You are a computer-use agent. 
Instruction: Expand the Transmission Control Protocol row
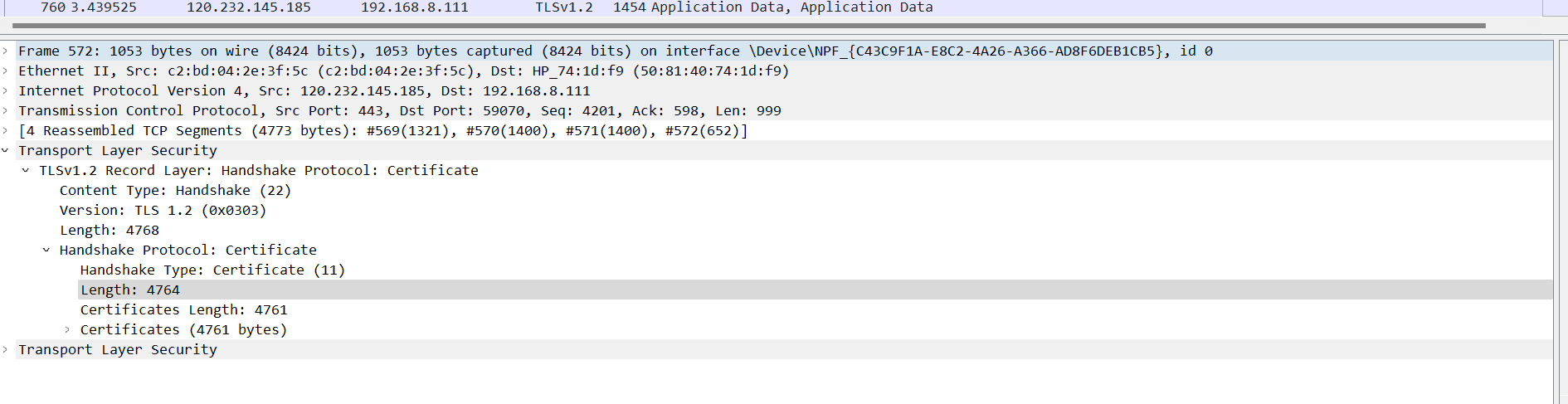point(6,111)
